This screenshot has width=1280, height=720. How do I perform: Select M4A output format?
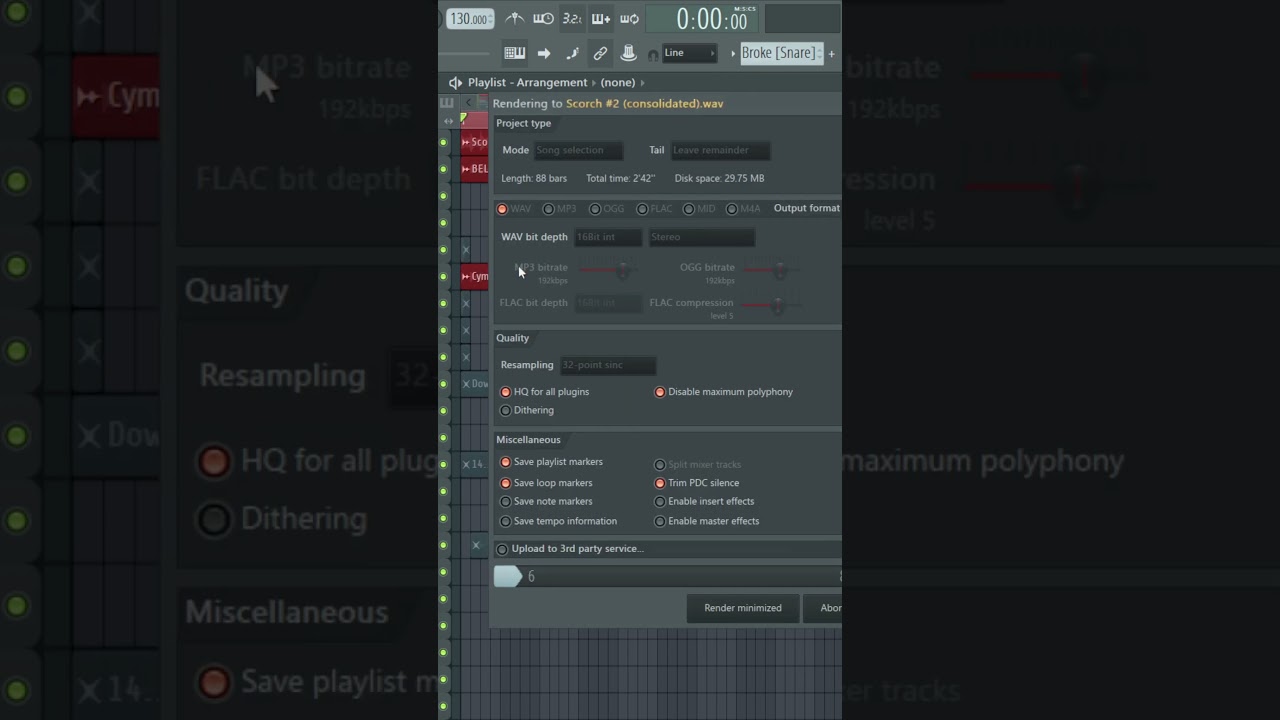pos(743,209)
